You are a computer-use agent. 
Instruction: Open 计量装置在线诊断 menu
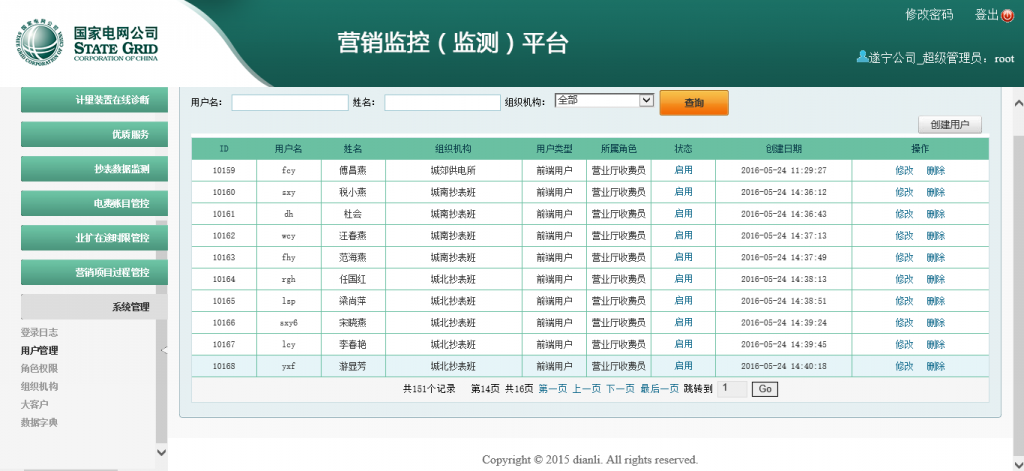click(x=94, y=100)
